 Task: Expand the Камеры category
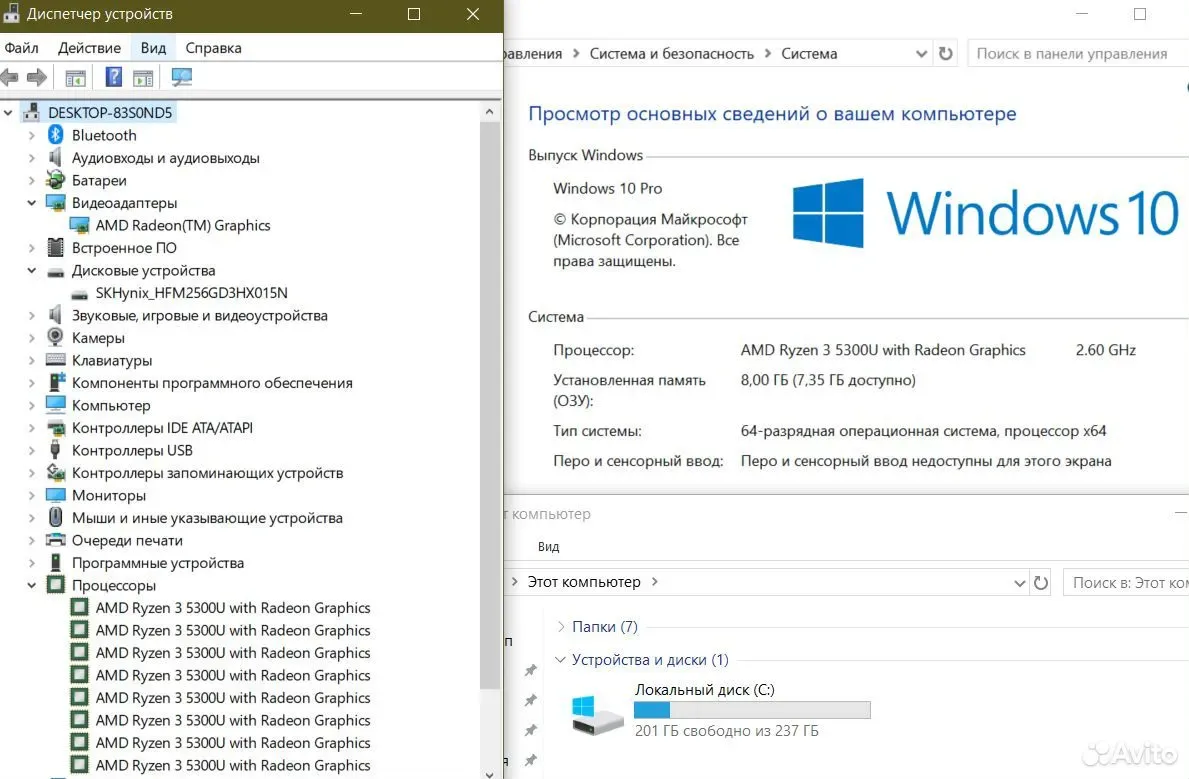31,338
